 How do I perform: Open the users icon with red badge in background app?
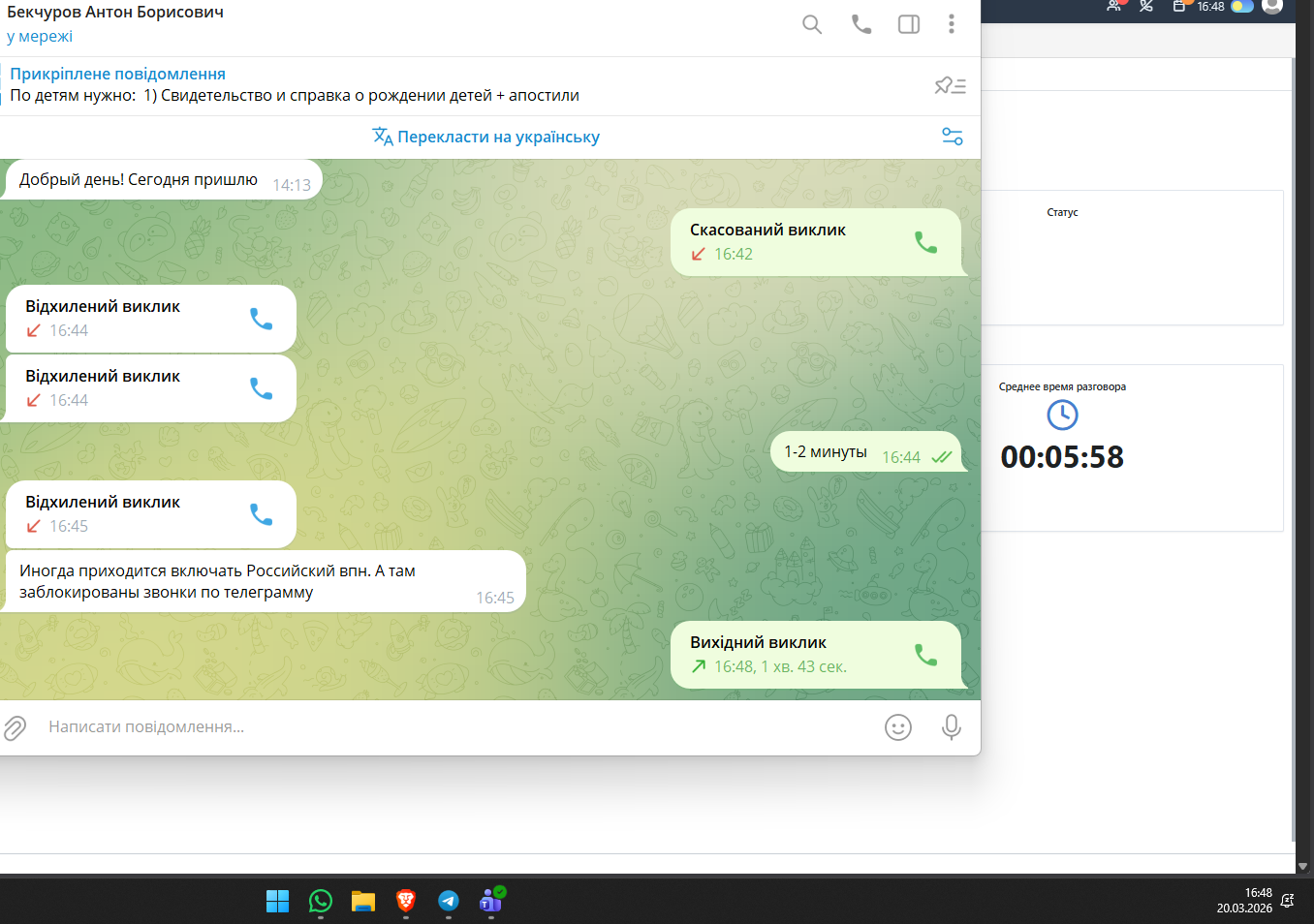[x=1114, y=6]
